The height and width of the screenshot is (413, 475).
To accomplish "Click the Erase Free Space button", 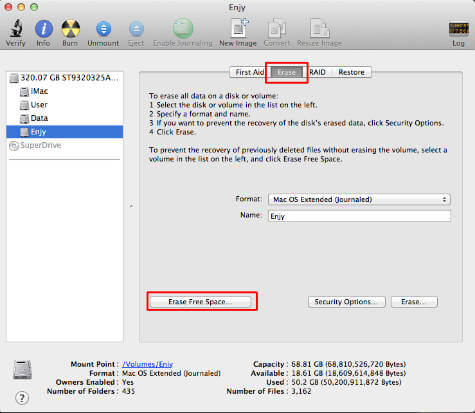I will click(x=200, y=302).
